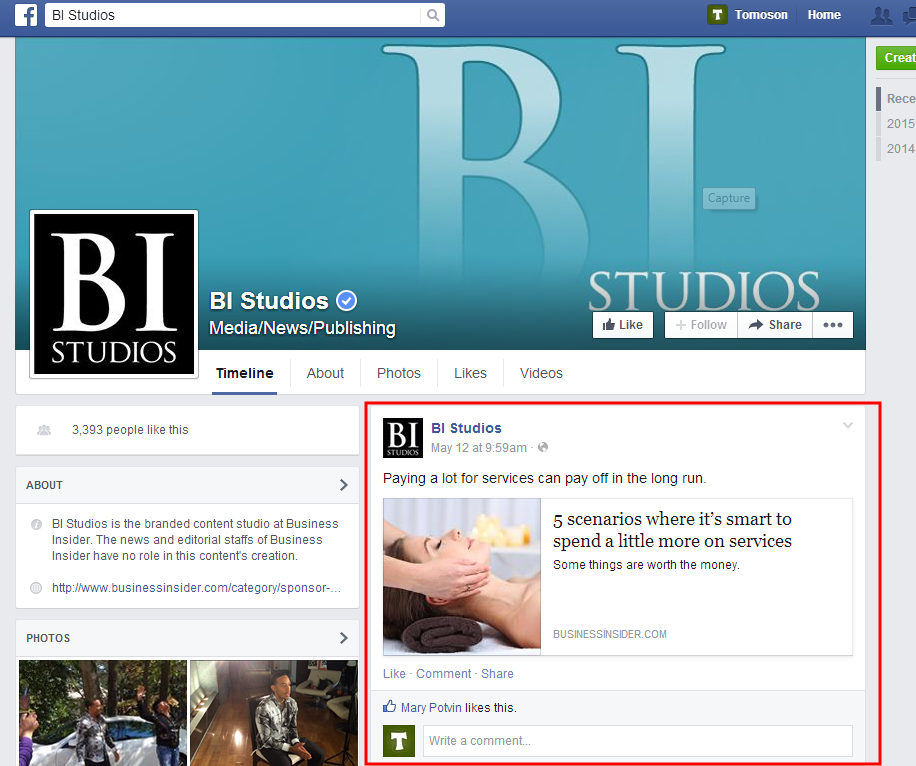916x766 pixels.
Task: Jump to 2014 in the timeline sidebar
Action: click(900, 148)
